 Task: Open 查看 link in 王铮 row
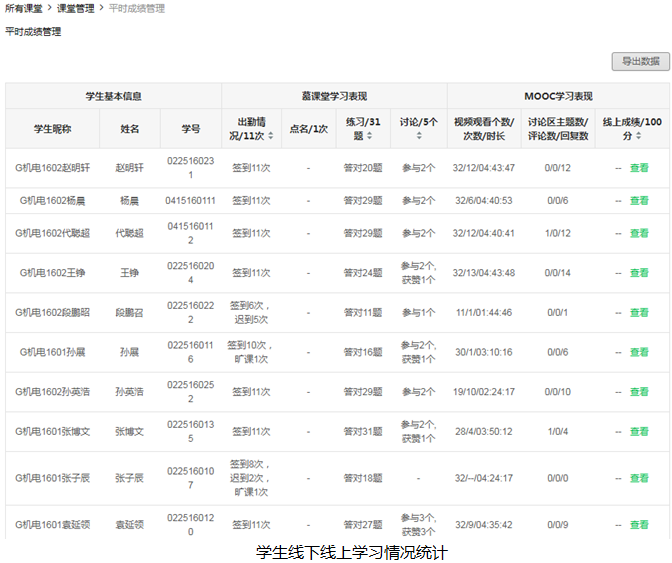(639, 273)
